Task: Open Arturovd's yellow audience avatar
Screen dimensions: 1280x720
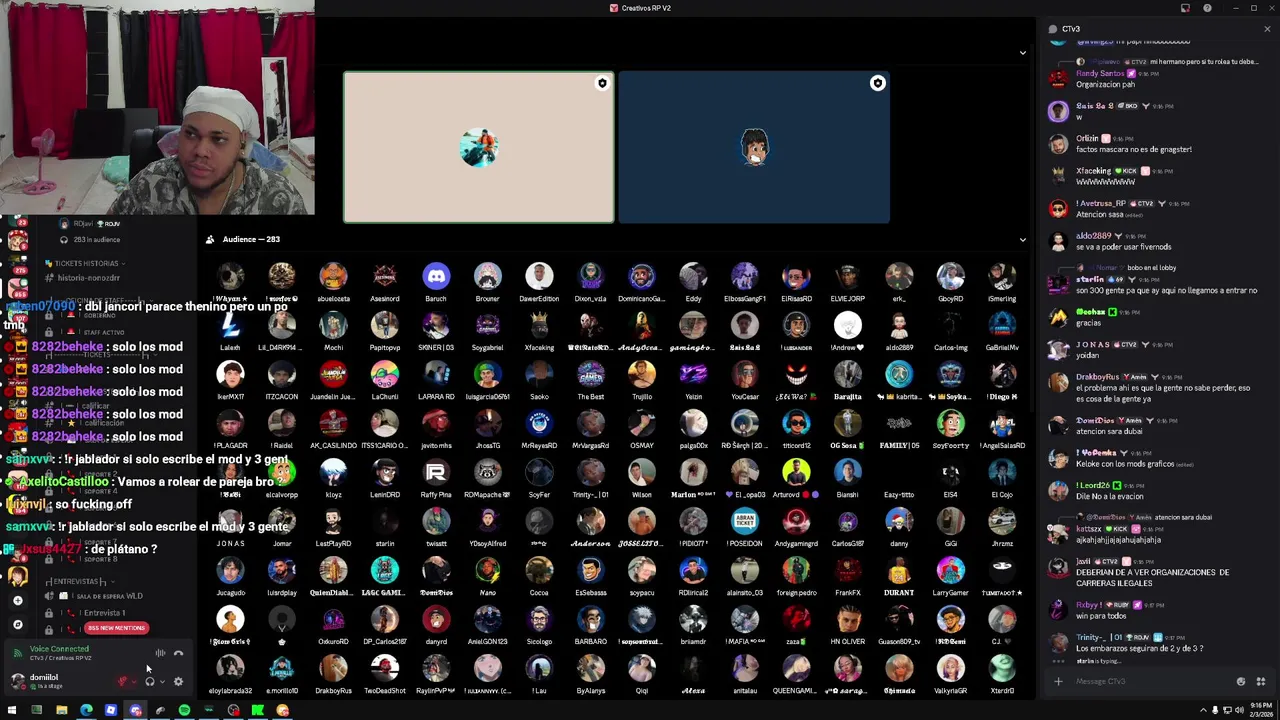Action: [x=796, y=472]
